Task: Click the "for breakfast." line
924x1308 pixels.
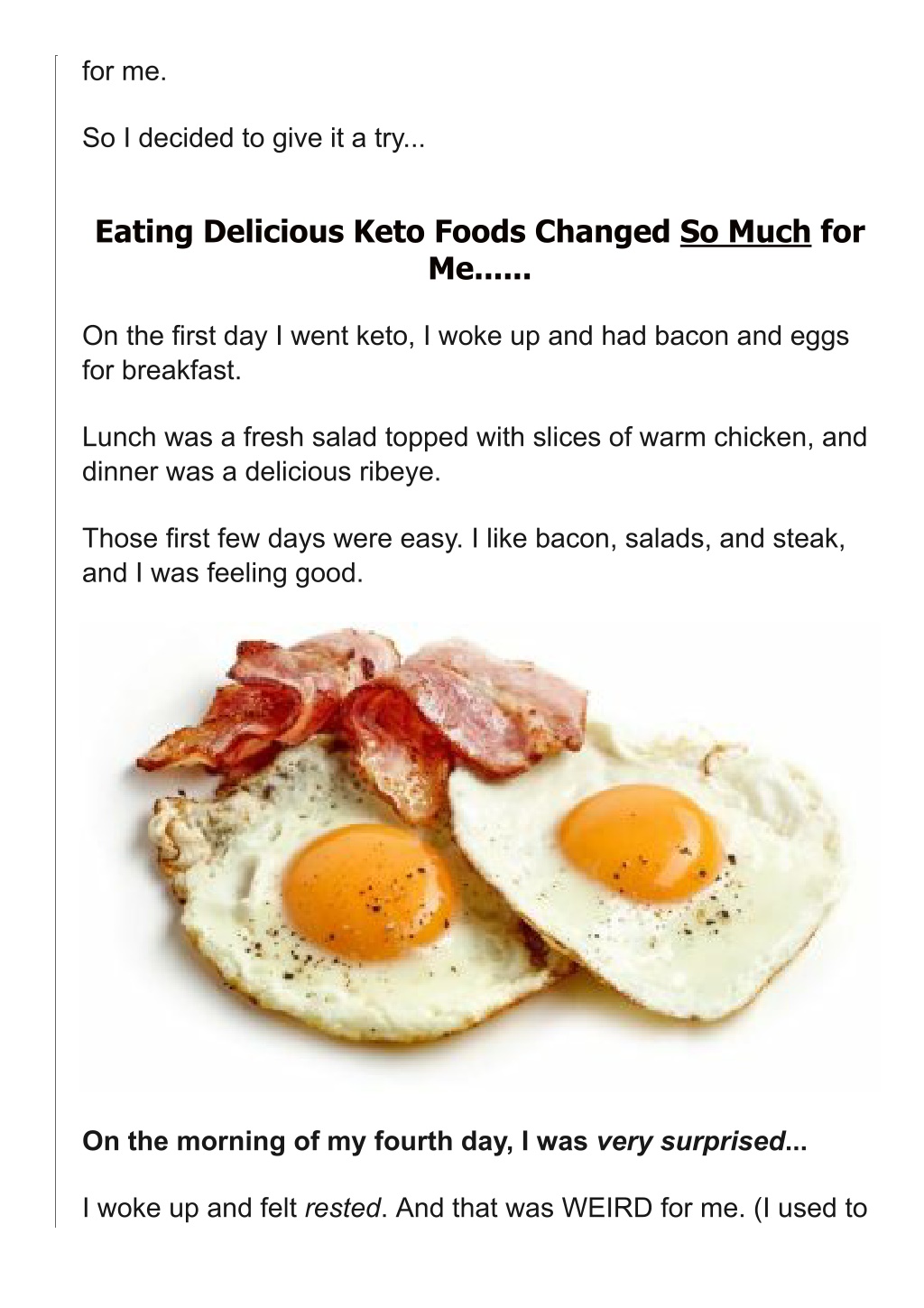Action: 162,370
